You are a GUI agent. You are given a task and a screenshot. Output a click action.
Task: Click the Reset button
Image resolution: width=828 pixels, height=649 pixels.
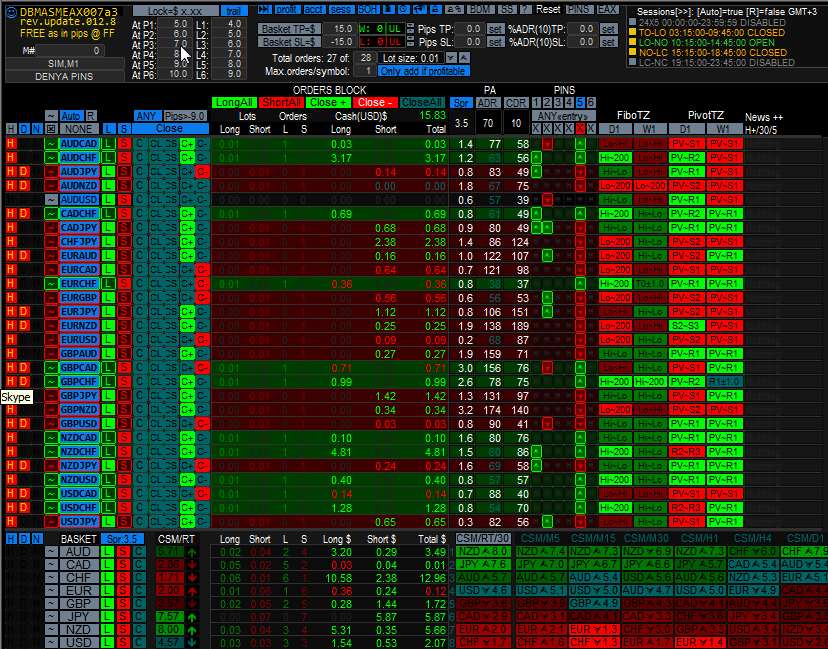[x=549, y=9]
